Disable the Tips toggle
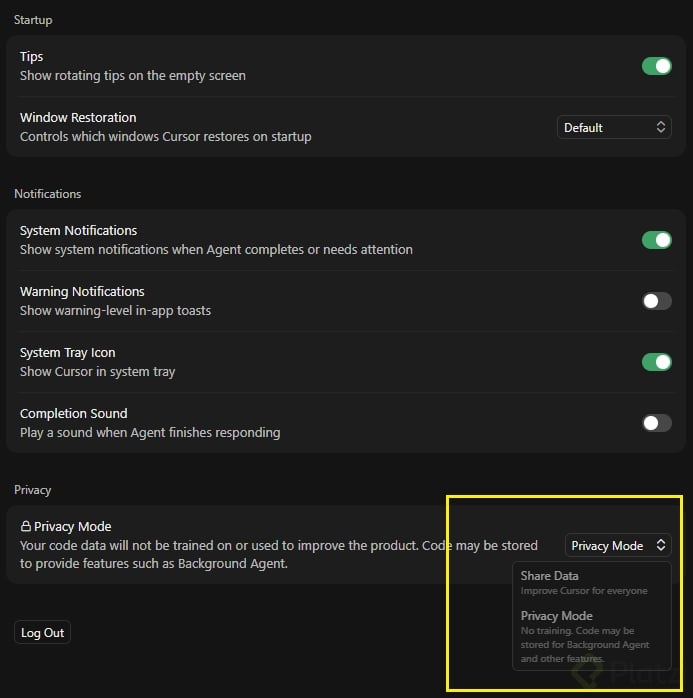This screenshot has height=698, width=693. coord(657,66)
